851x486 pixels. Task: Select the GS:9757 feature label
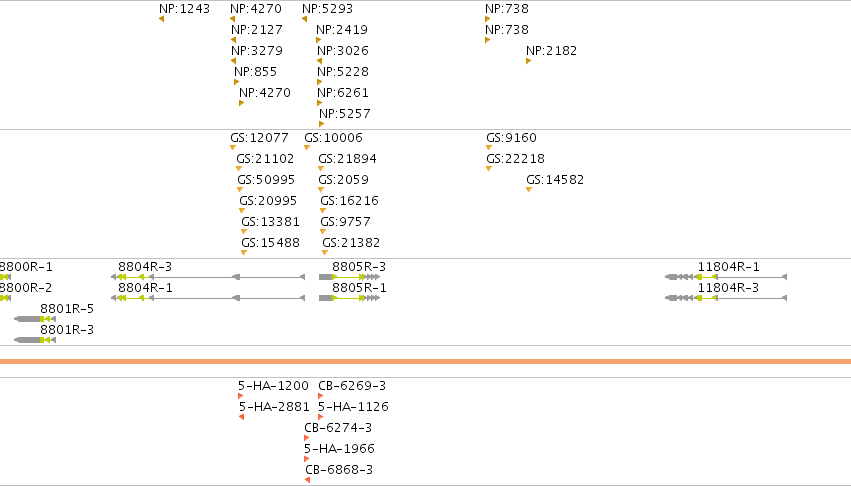[x=346, y=223]
